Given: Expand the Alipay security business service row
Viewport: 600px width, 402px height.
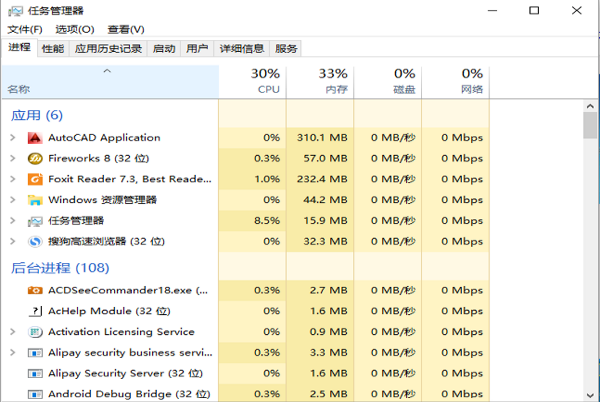Looking at the screenshot, I should click(12, 353).
